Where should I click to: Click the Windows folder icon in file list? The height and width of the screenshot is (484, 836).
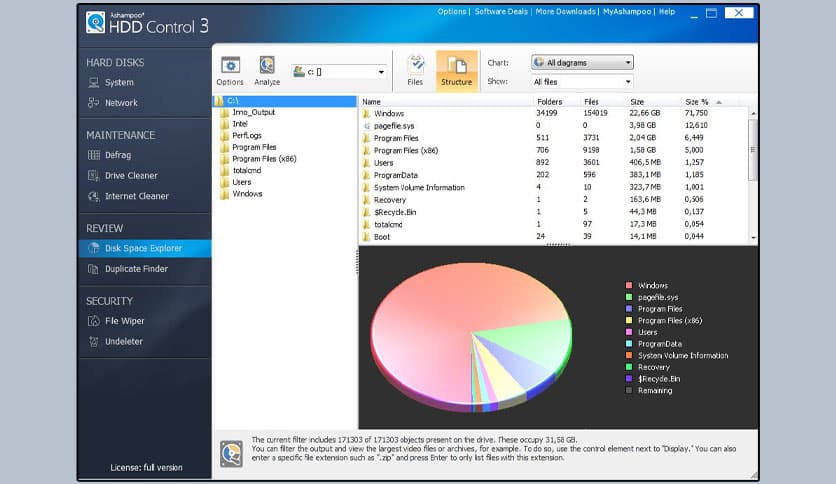tap(366, 114)
